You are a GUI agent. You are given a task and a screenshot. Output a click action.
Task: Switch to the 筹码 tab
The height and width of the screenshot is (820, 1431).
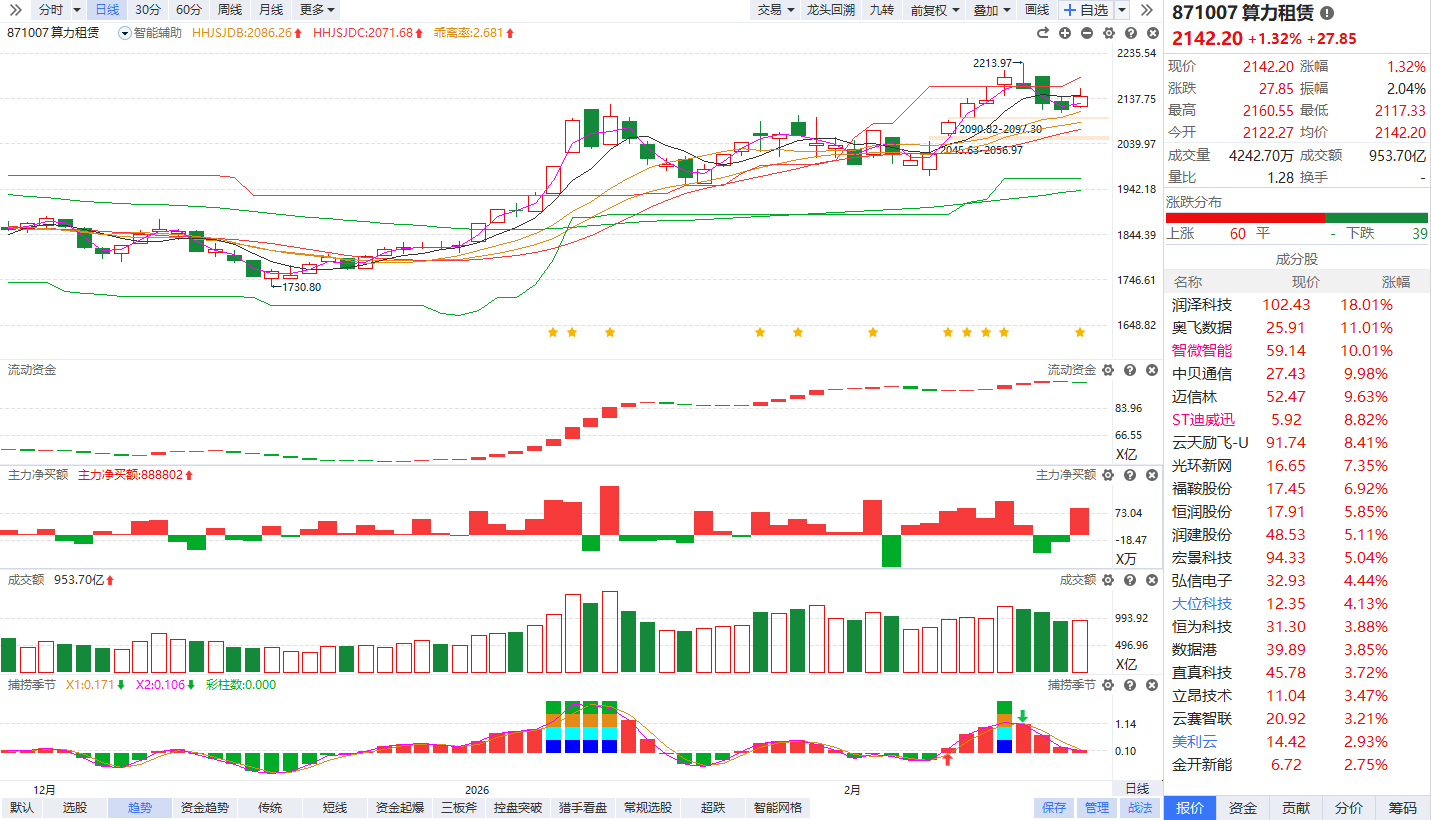pos(1403,808)
